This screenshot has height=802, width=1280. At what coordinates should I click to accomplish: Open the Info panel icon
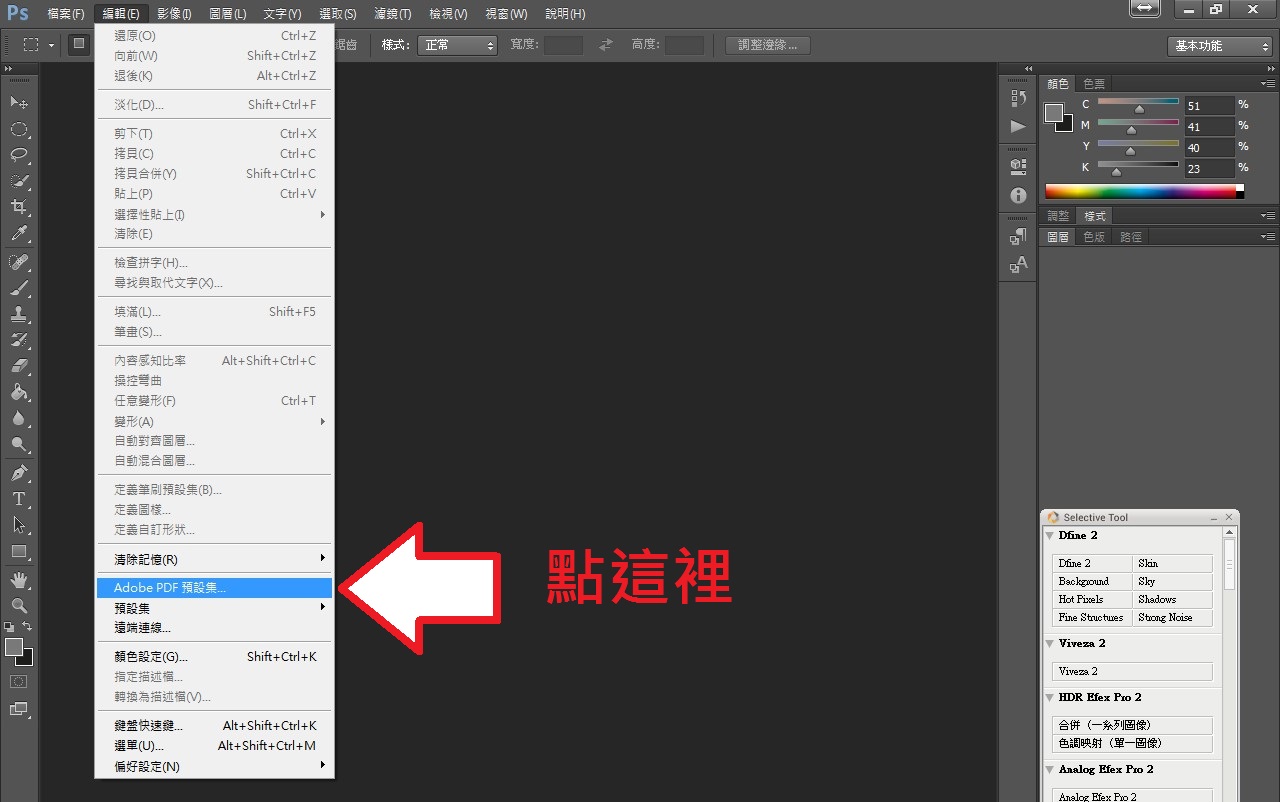[1018, 196]
